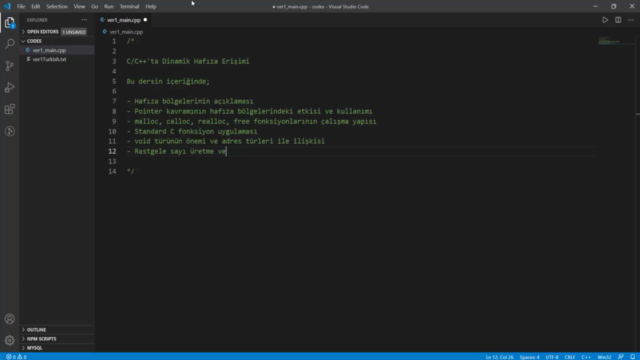This screenshot has width=640, height=360.
Task: Open the Selection menu
Action: [57, 7]
